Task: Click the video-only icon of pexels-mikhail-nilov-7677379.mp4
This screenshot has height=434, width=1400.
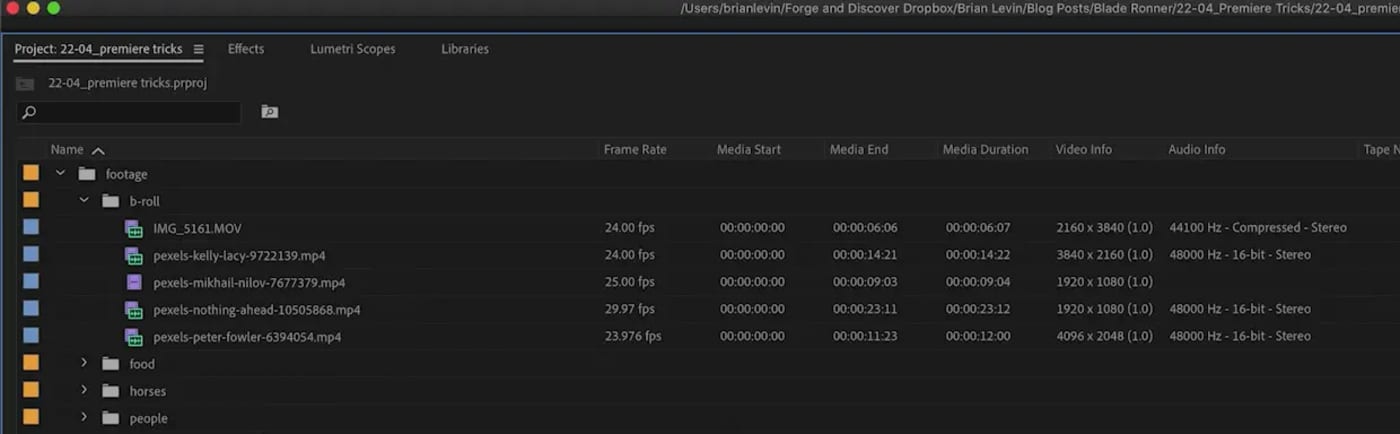Action: click(134, 282)
